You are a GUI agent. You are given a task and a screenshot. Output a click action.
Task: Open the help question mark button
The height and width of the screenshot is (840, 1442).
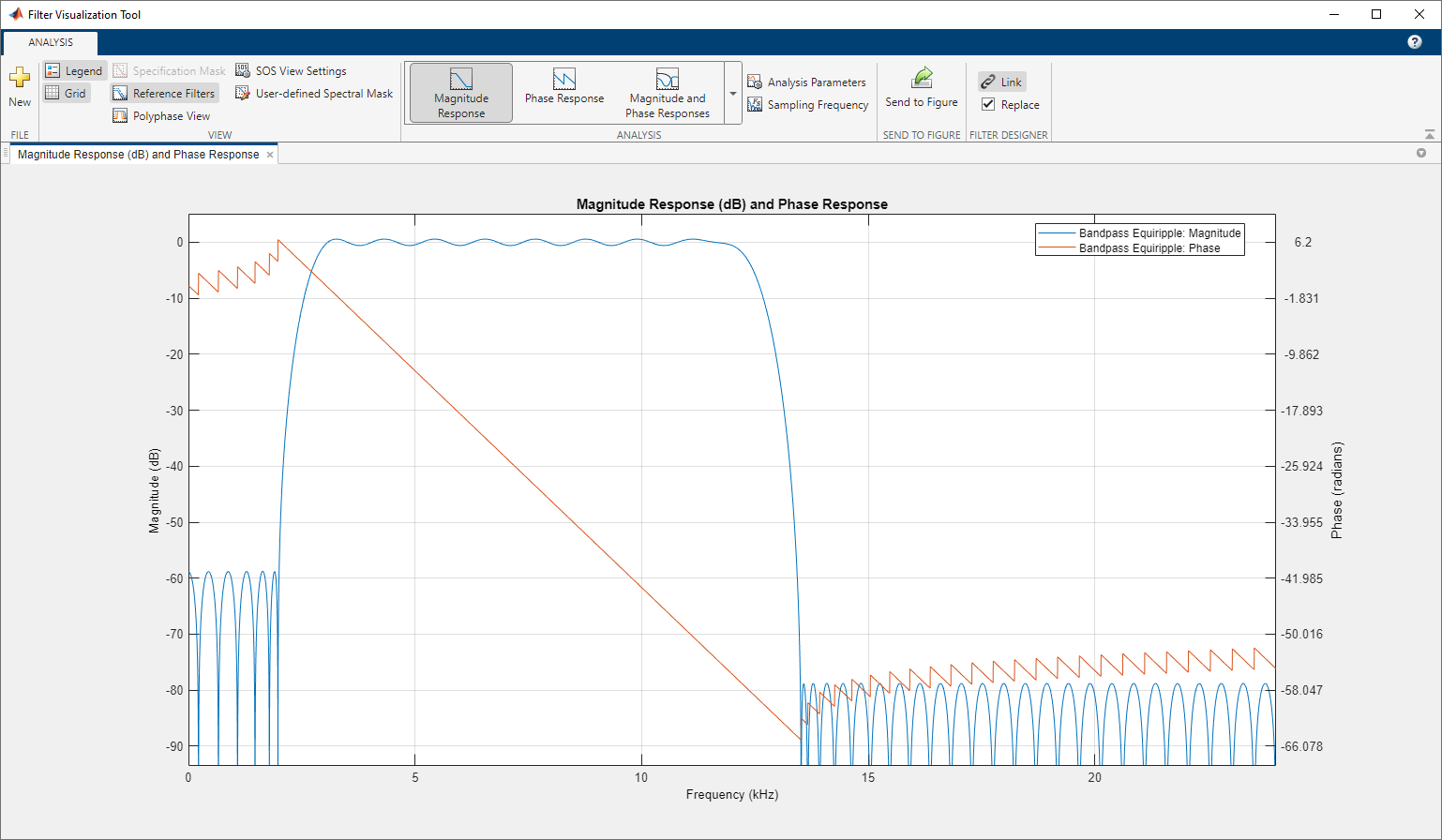click(1415, 42)
